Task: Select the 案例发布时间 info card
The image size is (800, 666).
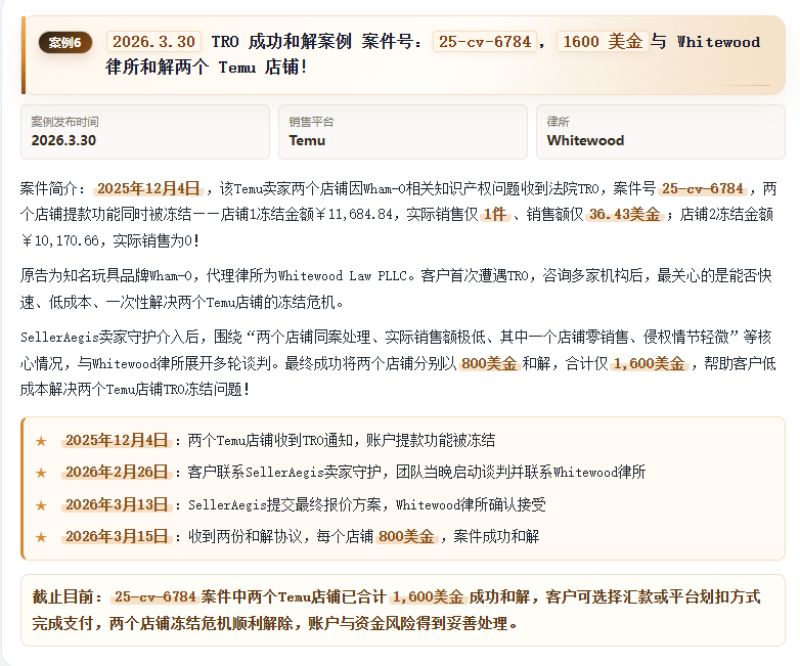Action: click(x=145, y=132)
